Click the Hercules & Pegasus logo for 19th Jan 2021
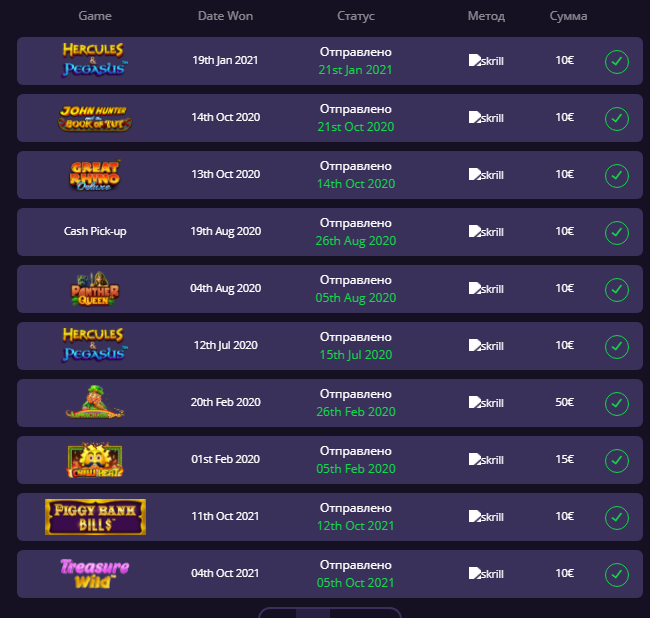Image resolution: width=650 pixels, height=618 pixels. point(95,60)
